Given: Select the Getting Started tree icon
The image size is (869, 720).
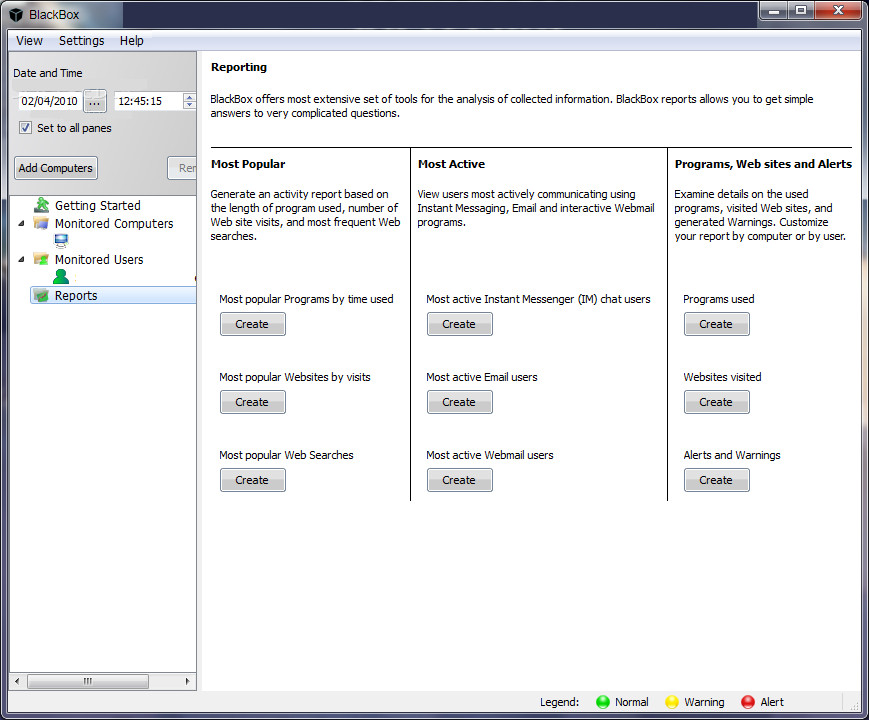Looking at the screenshot, I should point(42,205).
